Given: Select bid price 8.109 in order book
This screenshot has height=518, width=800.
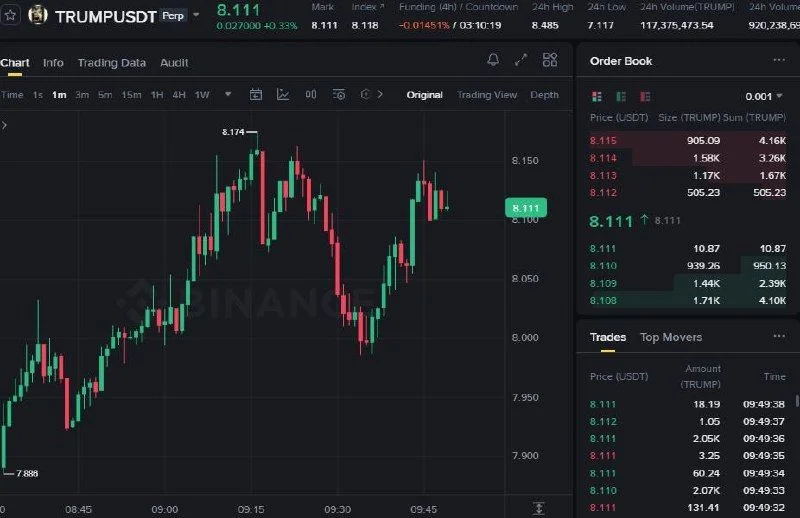Looking at the screenshot, I should [x=603, y=283].
